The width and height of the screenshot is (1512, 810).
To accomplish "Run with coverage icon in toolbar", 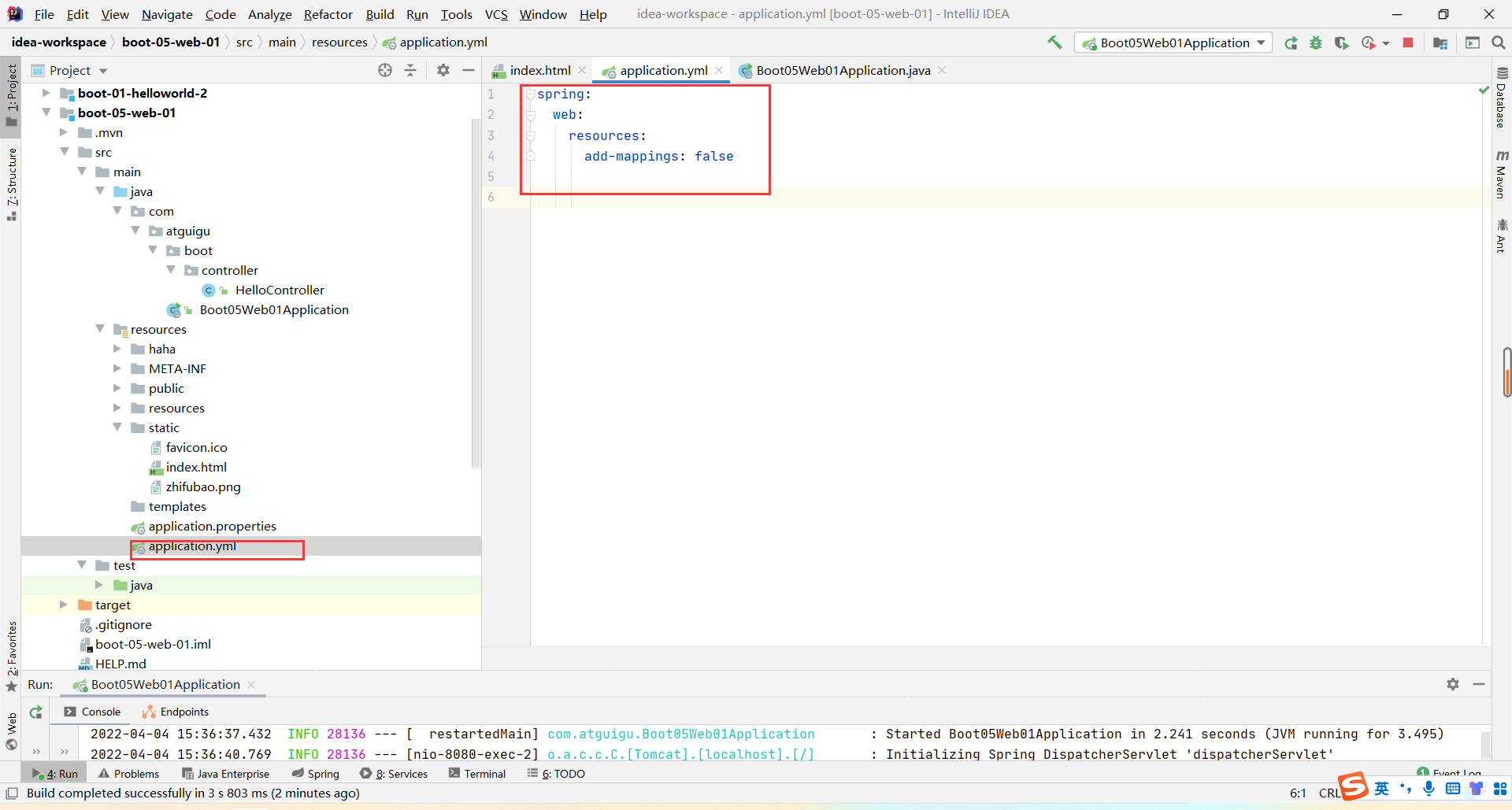I will click(x=1341, y=43).
